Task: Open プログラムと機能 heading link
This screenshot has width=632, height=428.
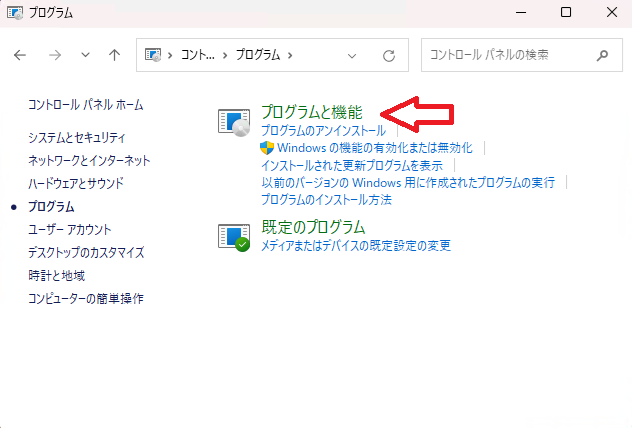Action: click(311, 113)
